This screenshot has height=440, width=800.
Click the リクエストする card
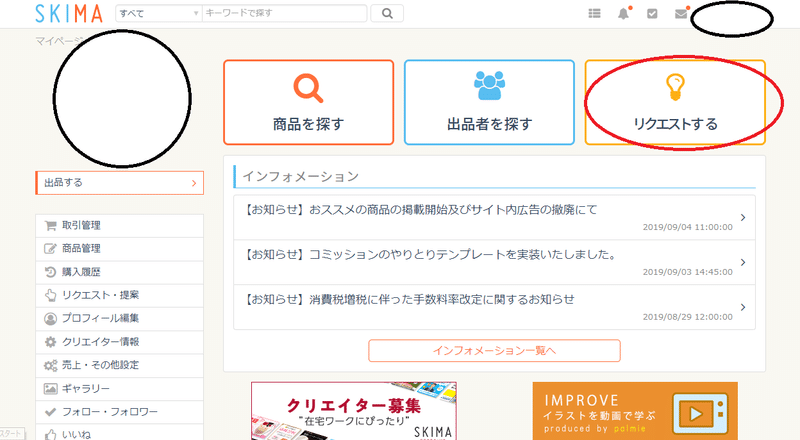point(675,103)
